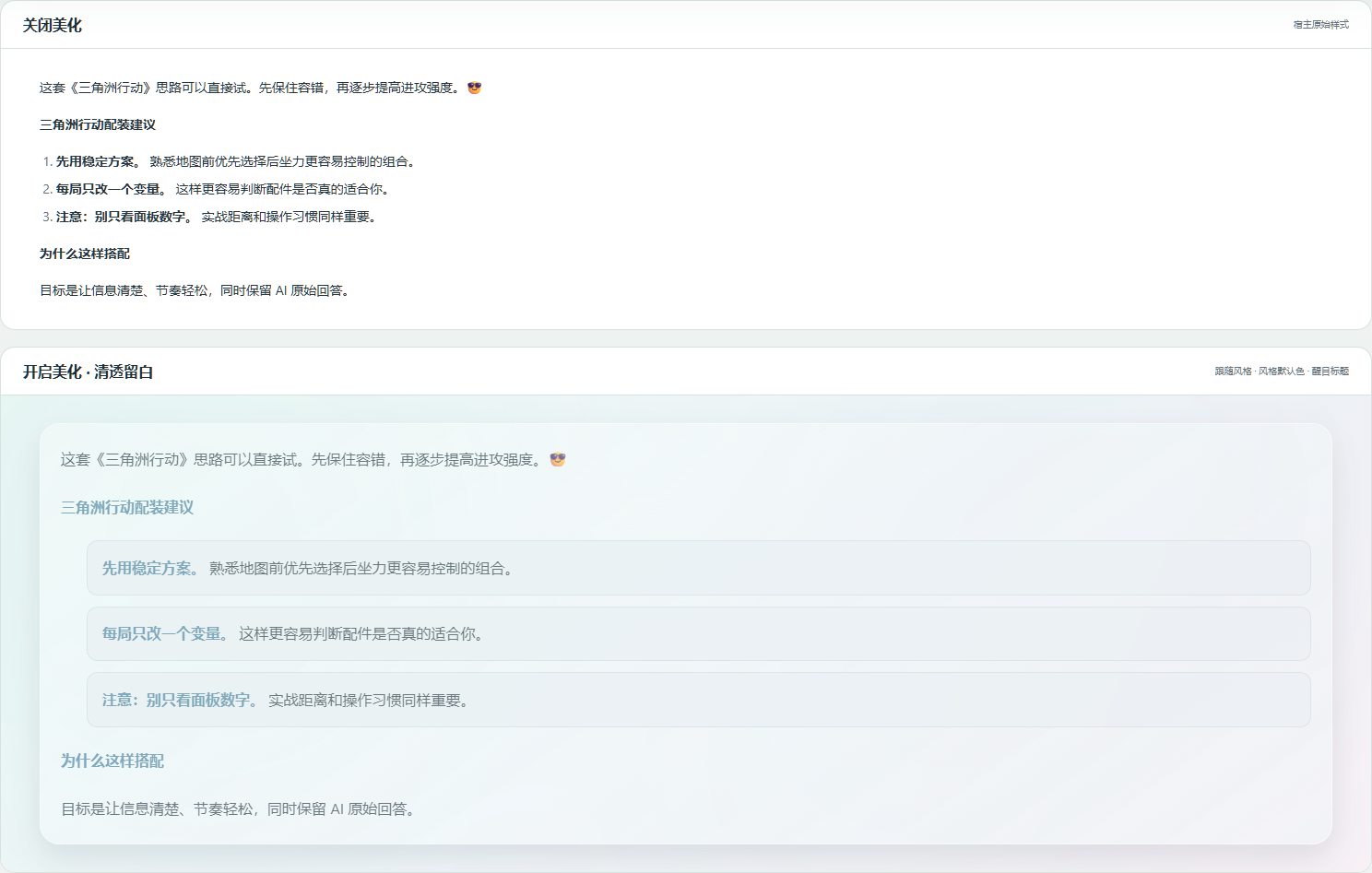Click the intro sentence in the 开启美化 card
Image resolution: width=1372 pixels, height=873 pixels.
click(313, 459)
